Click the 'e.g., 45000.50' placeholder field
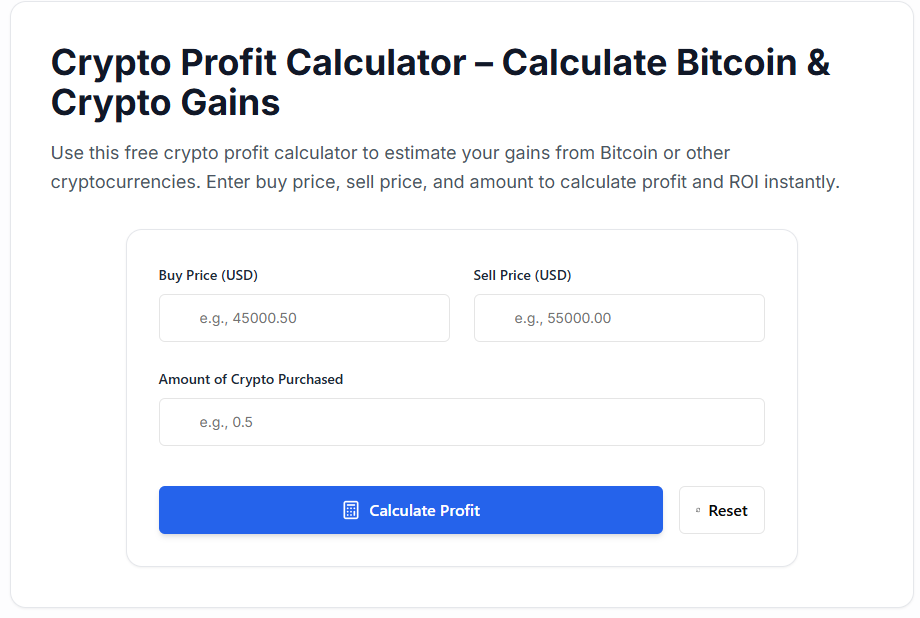920x618 pixels. point(304,318)
